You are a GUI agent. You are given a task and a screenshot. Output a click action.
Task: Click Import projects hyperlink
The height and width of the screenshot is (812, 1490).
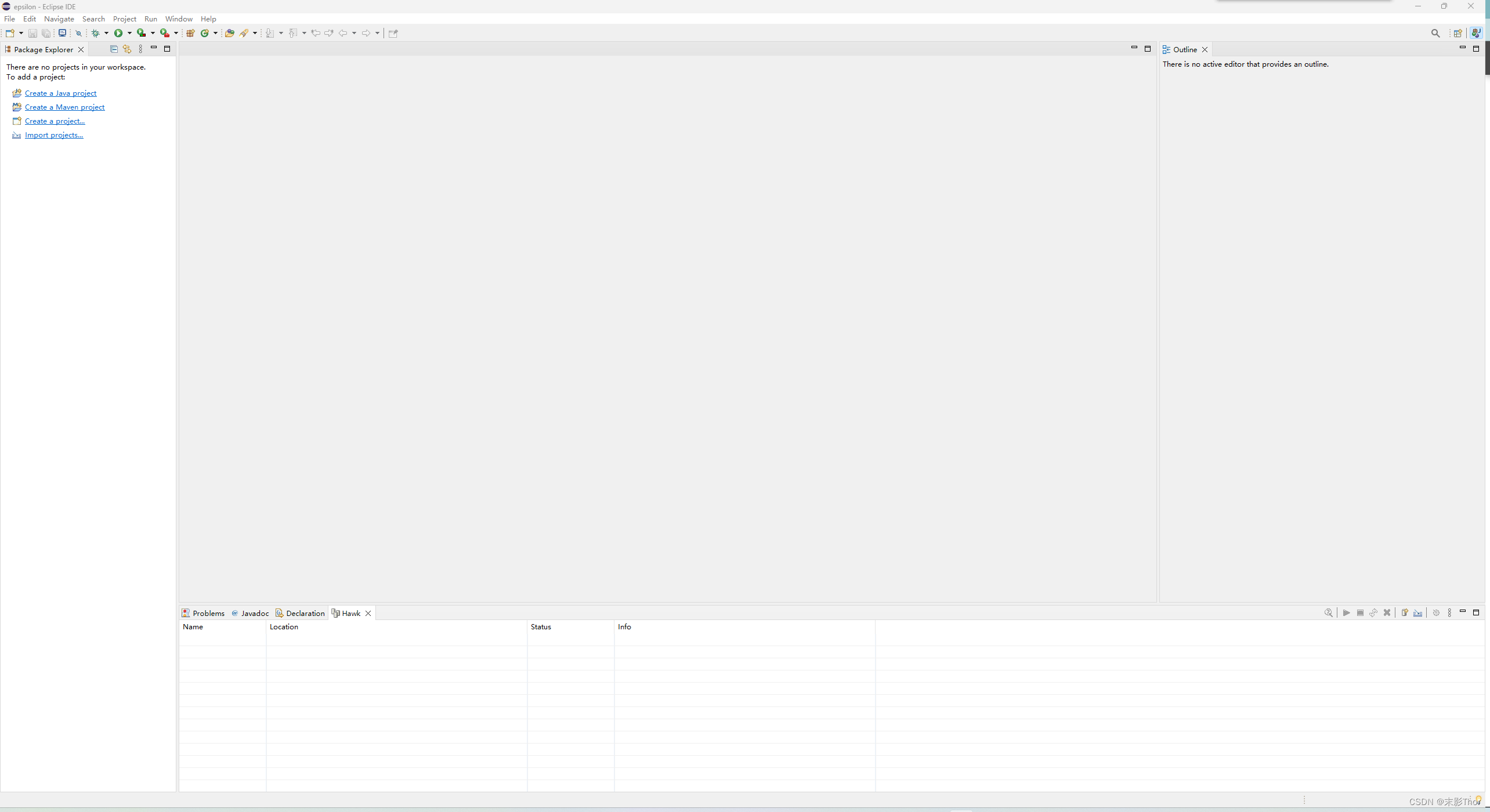coord(55,135)
